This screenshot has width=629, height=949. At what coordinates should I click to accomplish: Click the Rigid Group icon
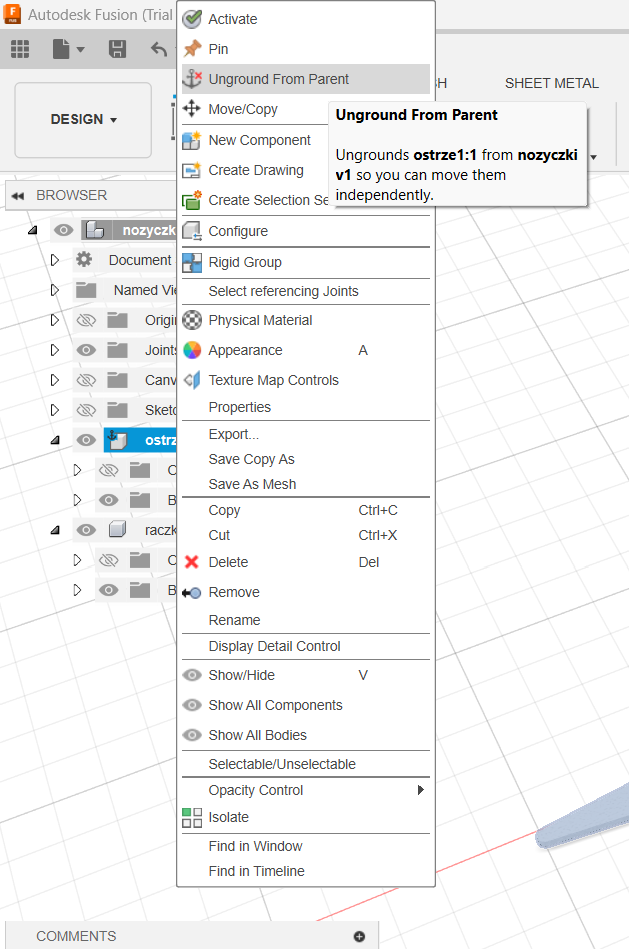[192, 262]
